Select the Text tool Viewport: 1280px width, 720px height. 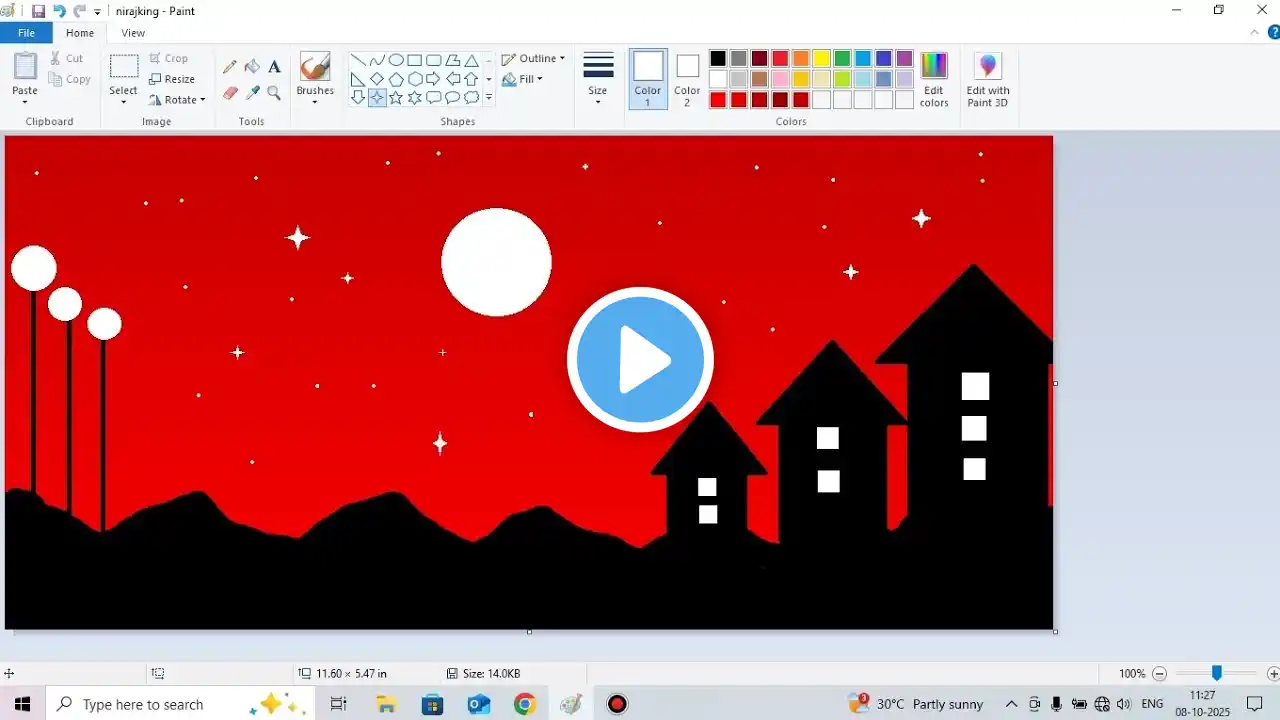tap(274, 67)
